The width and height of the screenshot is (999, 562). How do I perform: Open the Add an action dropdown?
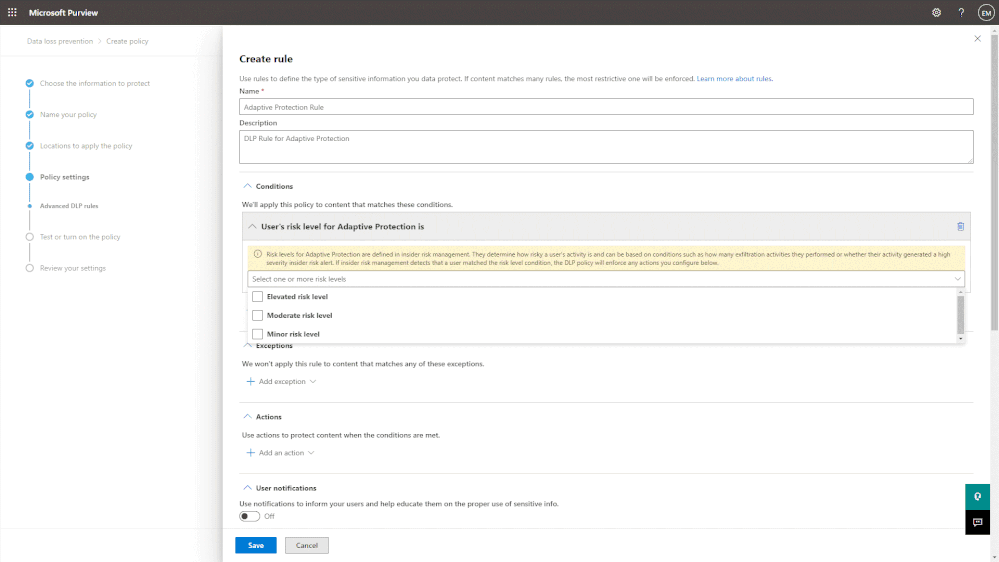(x=280, y=453)
